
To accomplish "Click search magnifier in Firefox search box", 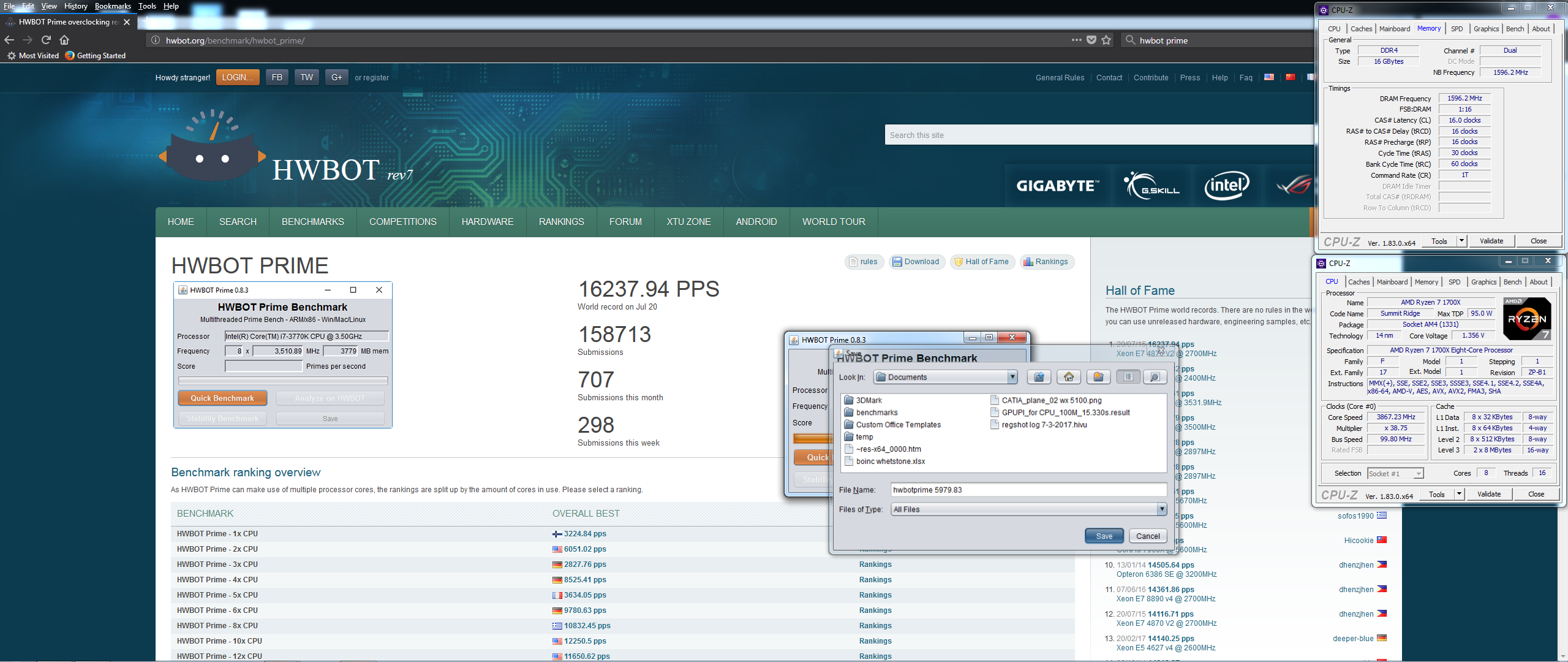I will pos(1131,40).
